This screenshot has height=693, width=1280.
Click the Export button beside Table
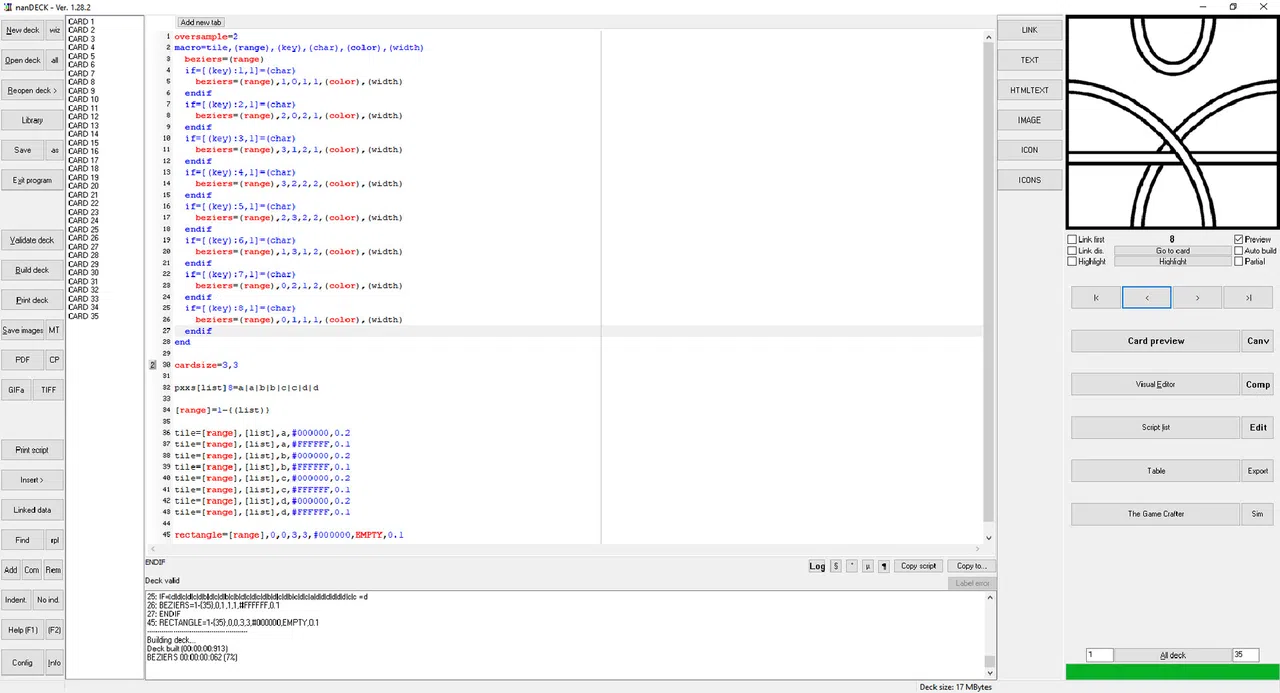[1258, 470]
